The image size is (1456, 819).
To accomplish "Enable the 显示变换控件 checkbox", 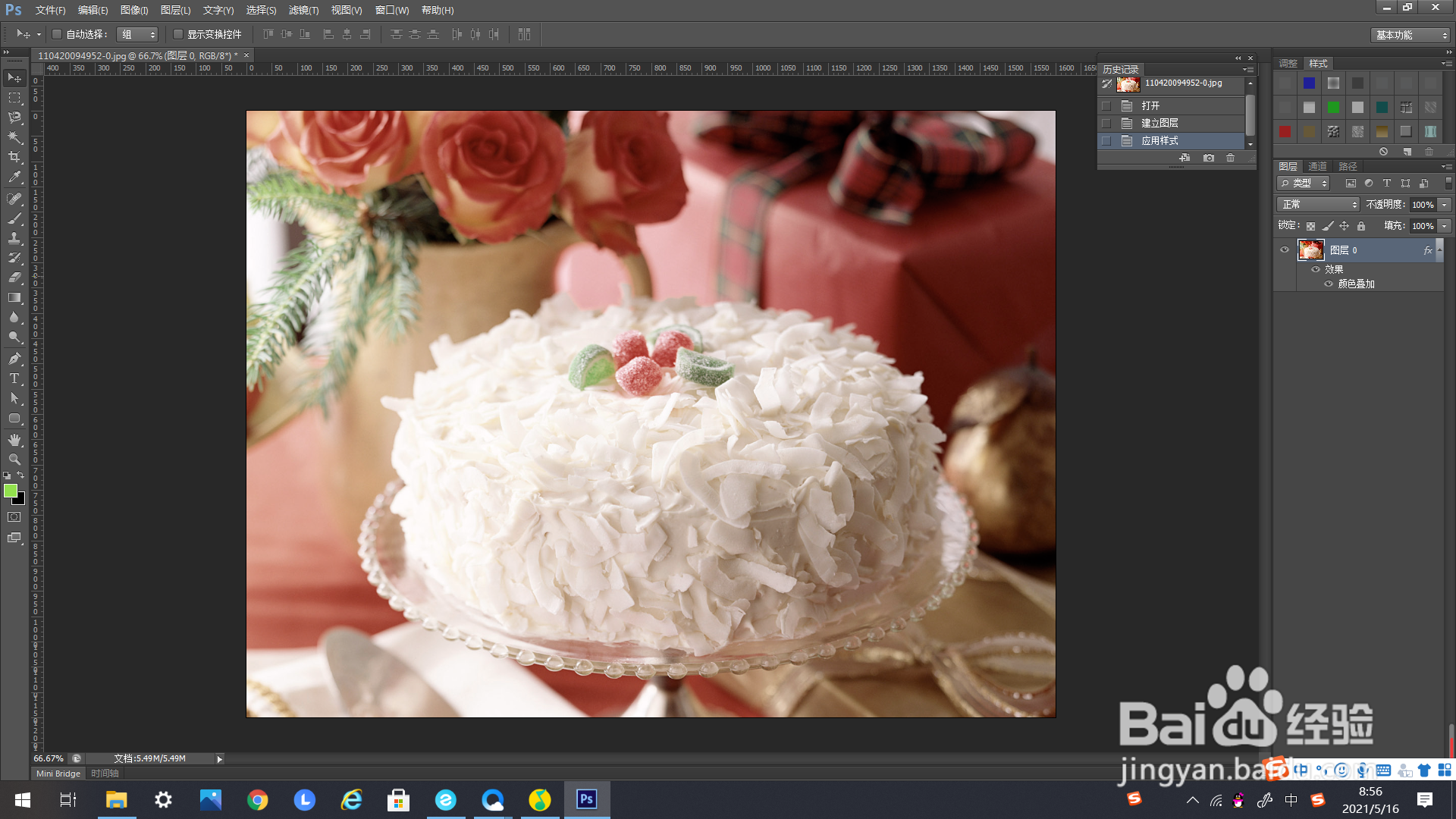I will click(x=178, y=34).
